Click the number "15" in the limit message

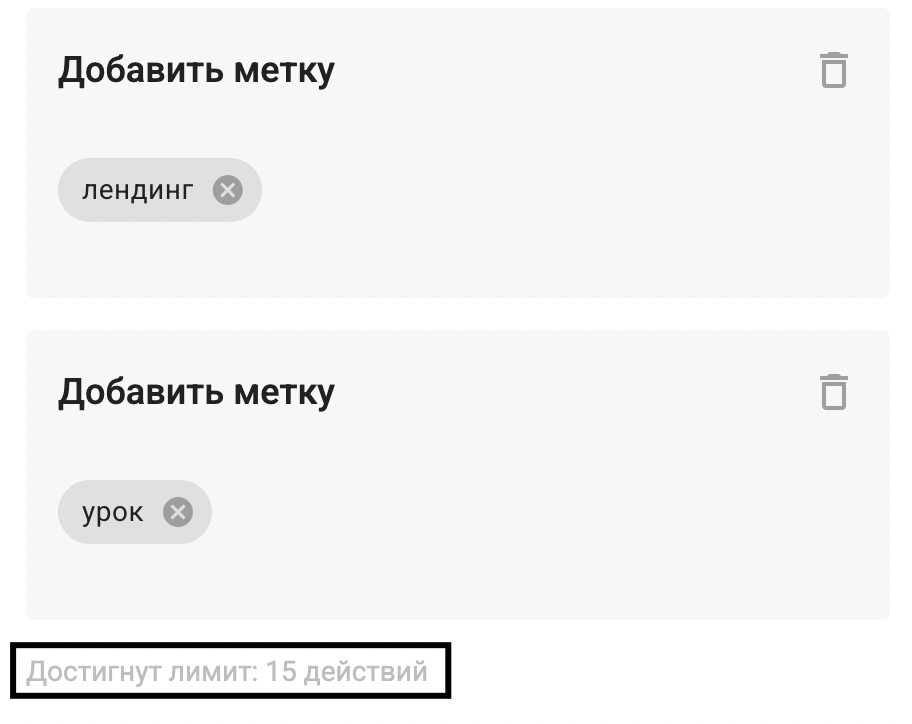pos(283,671)
